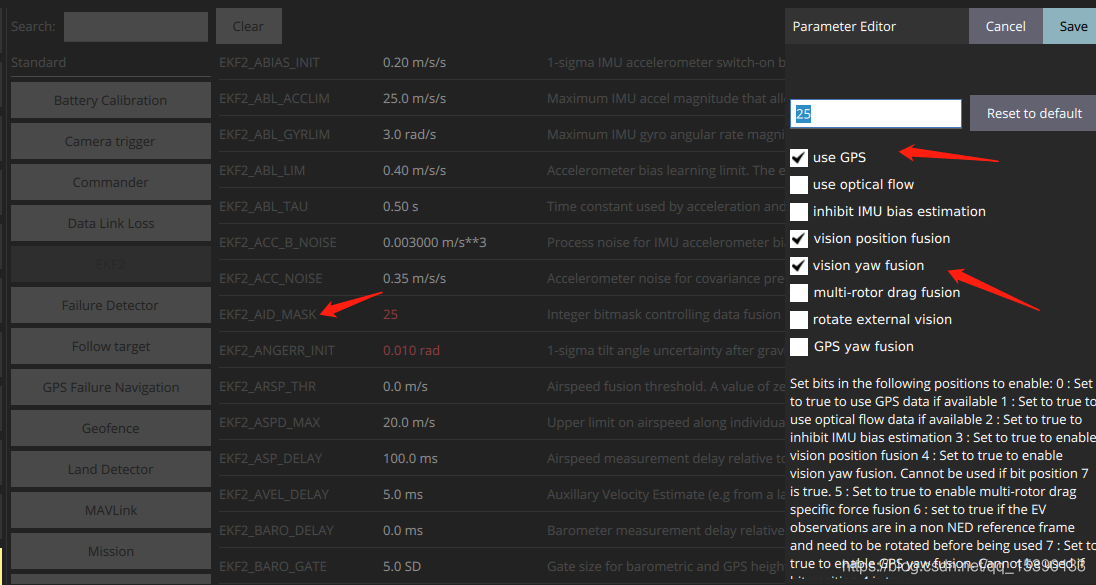Open Camera trigger parameter group
The image size is (1096, 585).
(110, 141)
